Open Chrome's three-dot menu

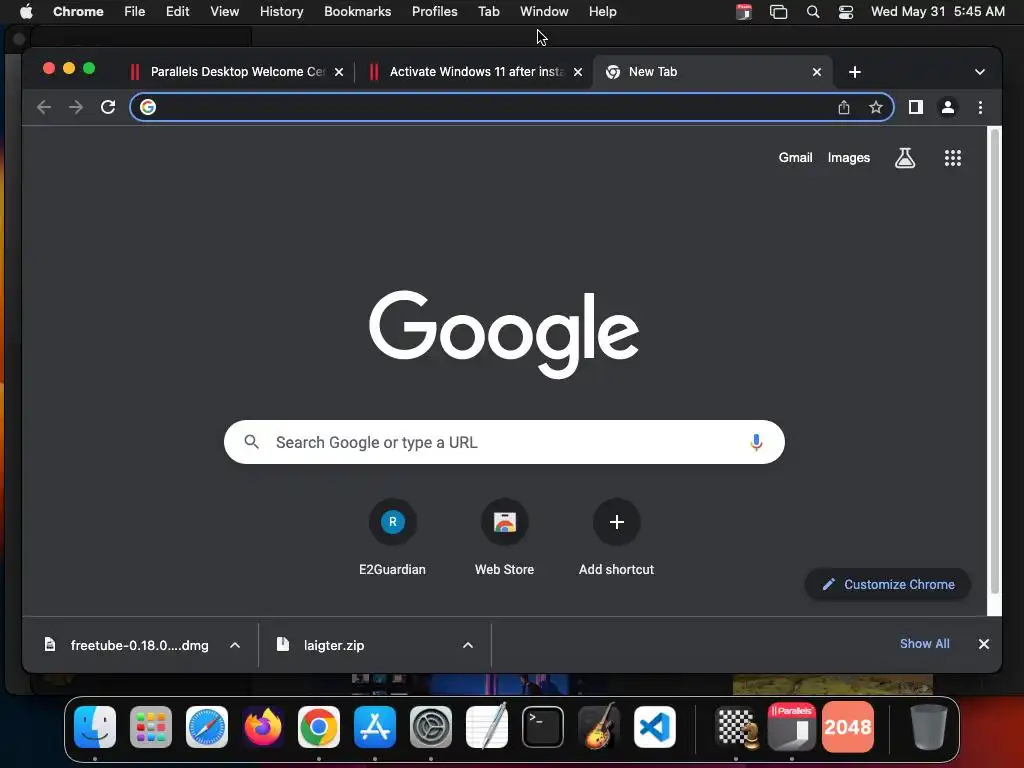pyautogui.click(x=980, y=107)
